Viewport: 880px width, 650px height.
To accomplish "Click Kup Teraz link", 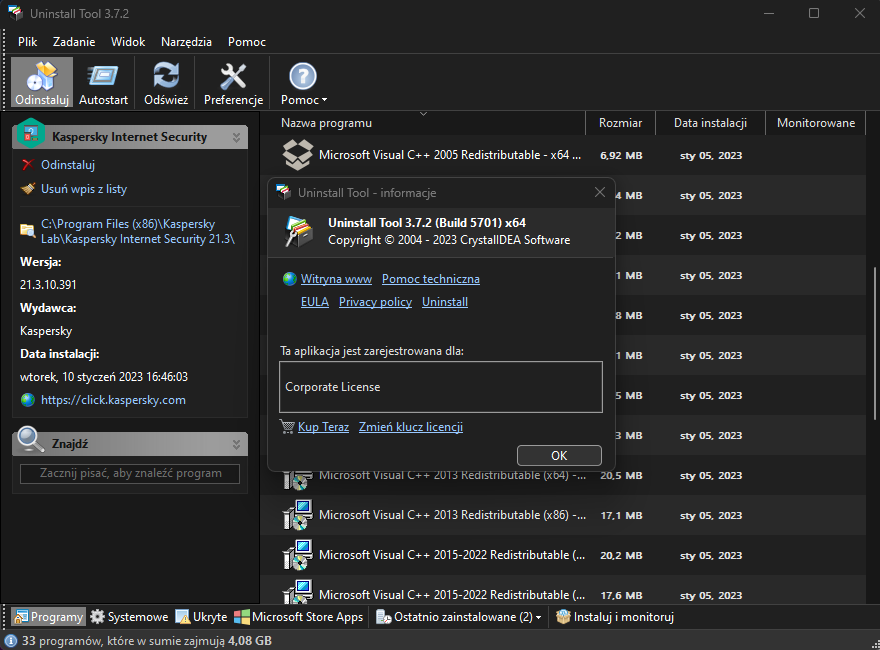I will [x=323, y=427].
